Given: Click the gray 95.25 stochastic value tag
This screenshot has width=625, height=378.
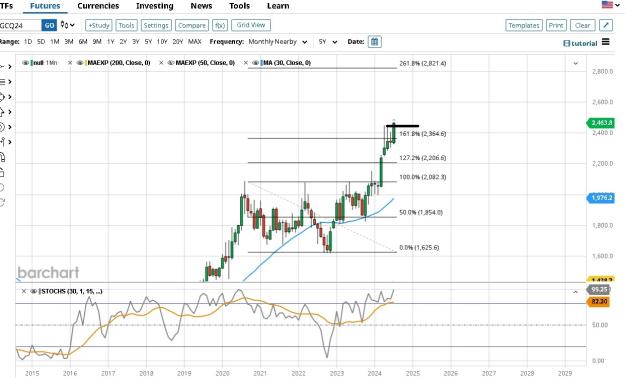Looking at the screenshot, I should (x=598, y=289).
